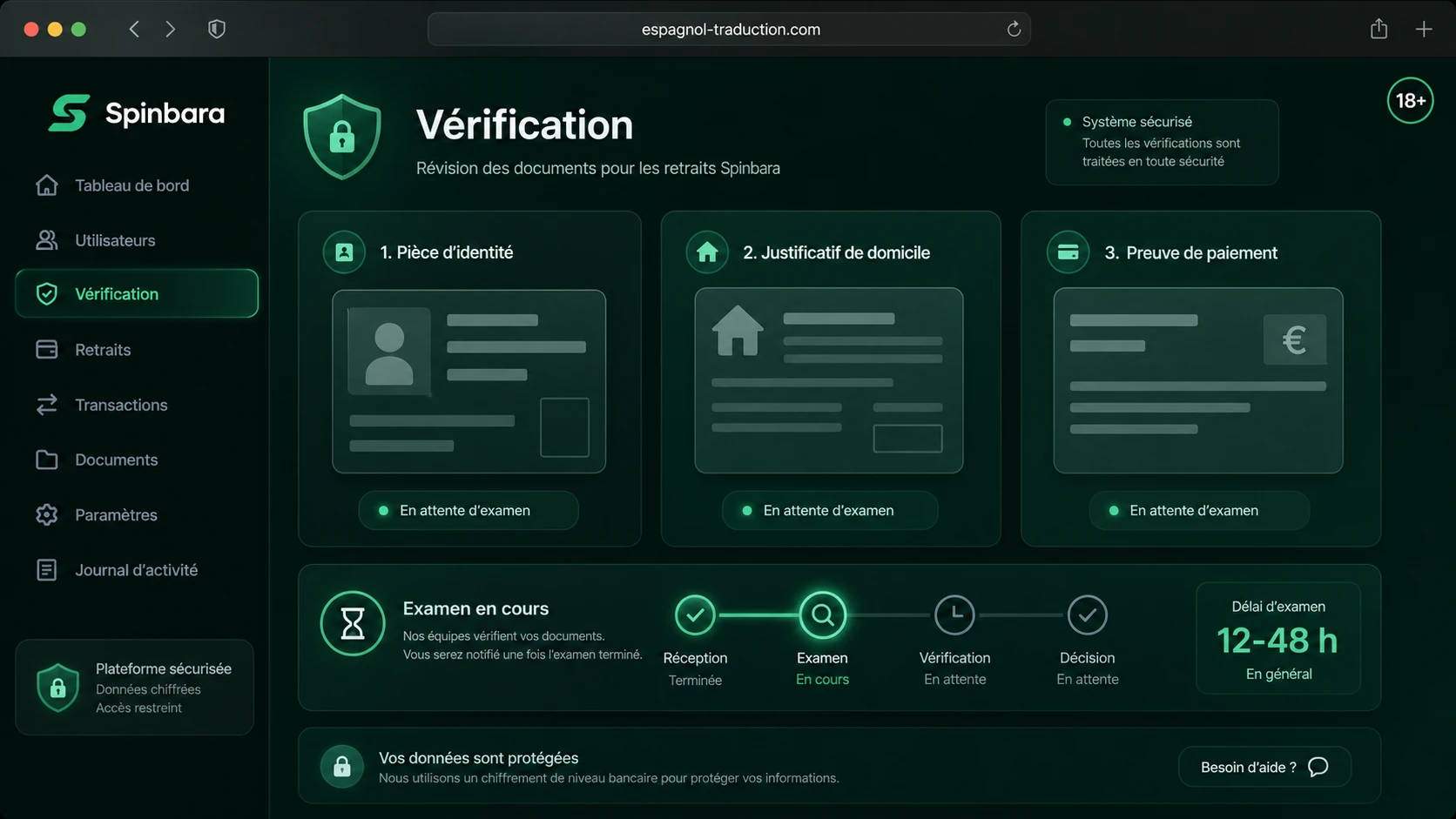Click the arrows icon beside Transactions
The height and width of the screenshot is (819, 1456).
coord(47,405)
